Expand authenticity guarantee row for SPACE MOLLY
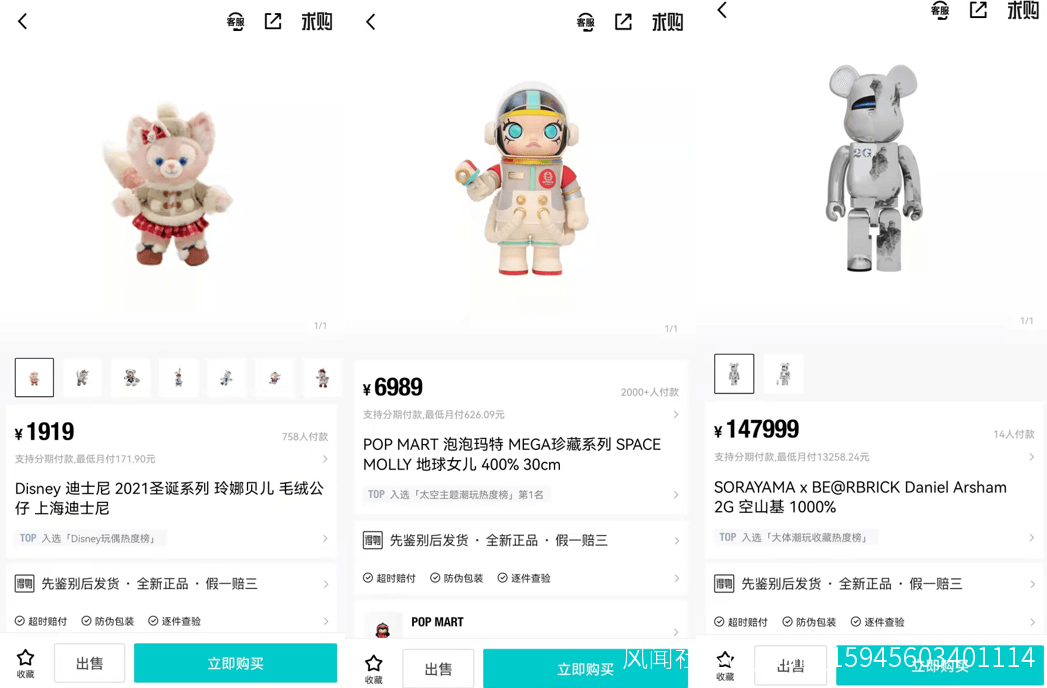The image size is (1047, 688). coord(521,540)
